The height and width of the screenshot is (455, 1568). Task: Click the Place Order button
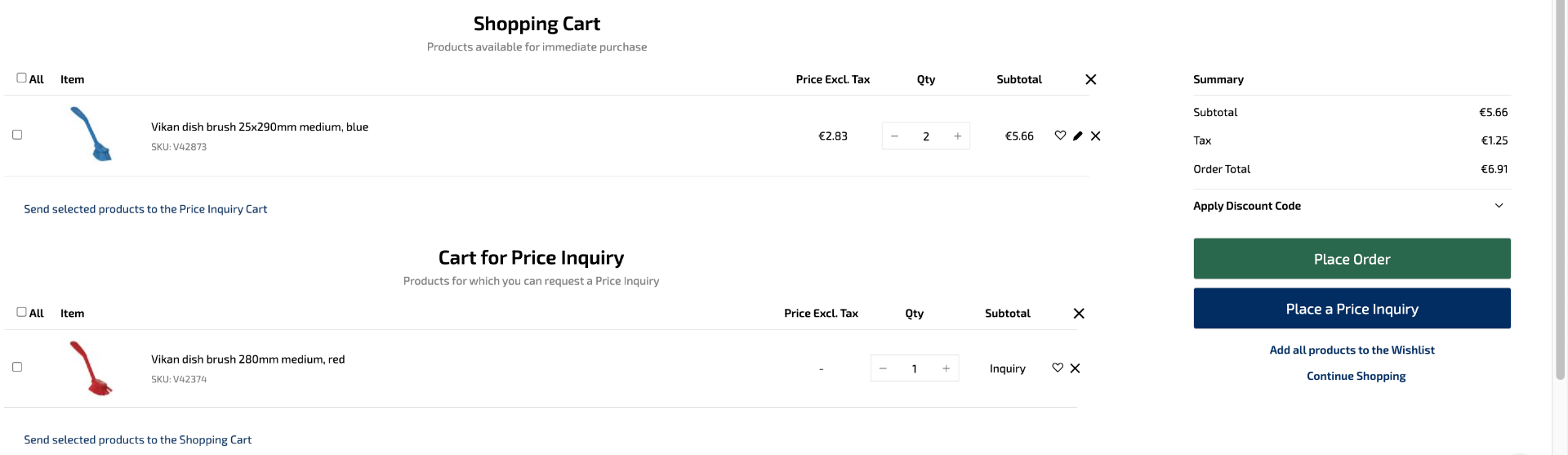(1352, 259)
